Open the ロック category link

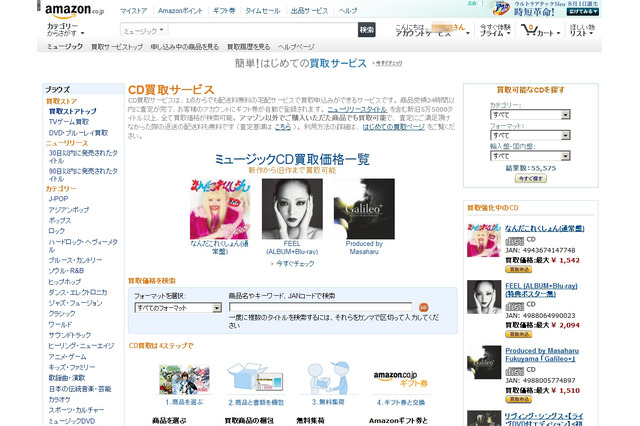coord(57,231)
